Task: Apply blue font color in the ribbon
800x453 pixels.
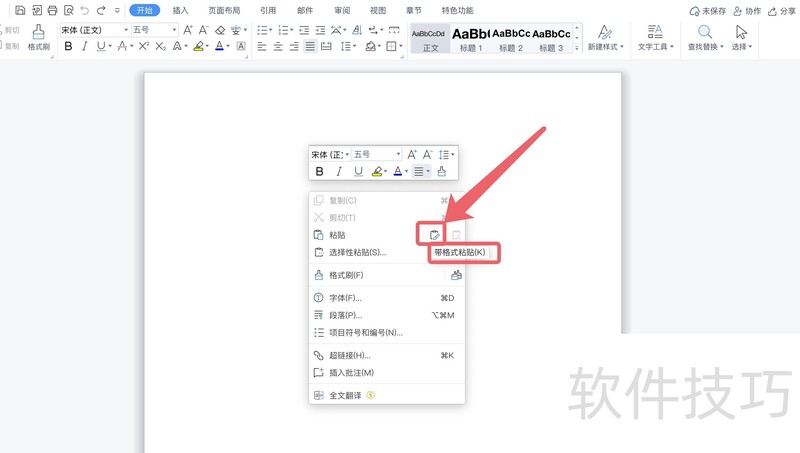Action: pyautogui.click(x=219, y=46)
